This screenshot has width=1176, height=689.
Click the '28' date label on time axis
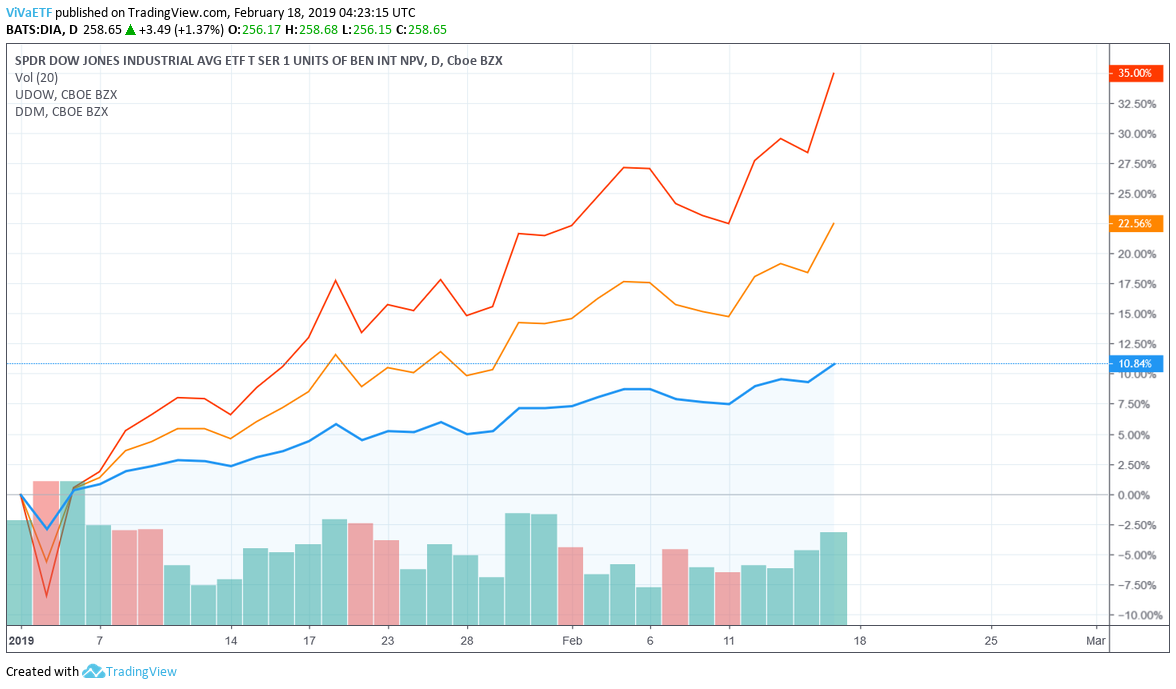click(466, 640)
